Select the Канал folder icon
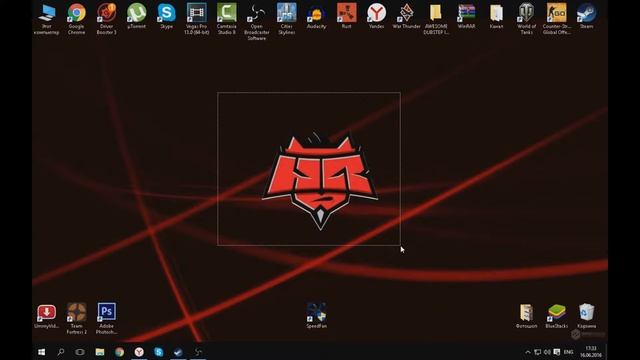Image resolution: width=640 pixels, height=360 pixels. click(x=496, y=16)
